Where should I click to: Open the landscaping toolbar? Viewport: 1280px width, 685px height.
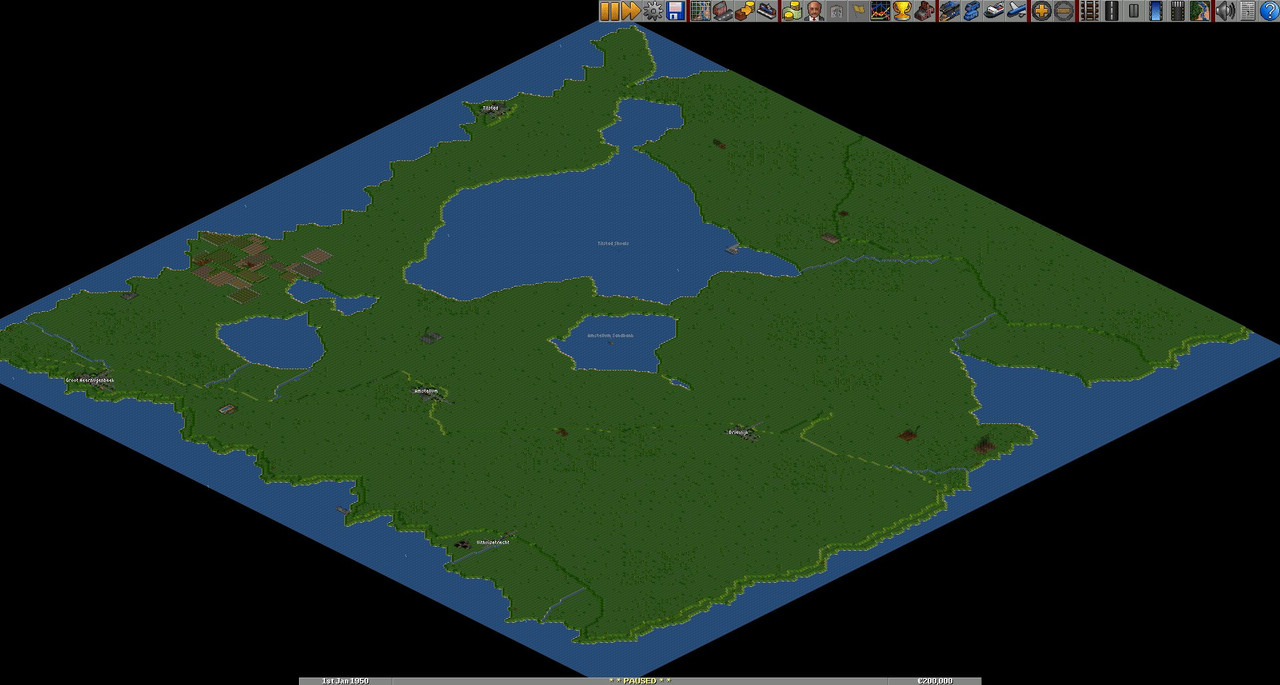[x=1198, y=11]
